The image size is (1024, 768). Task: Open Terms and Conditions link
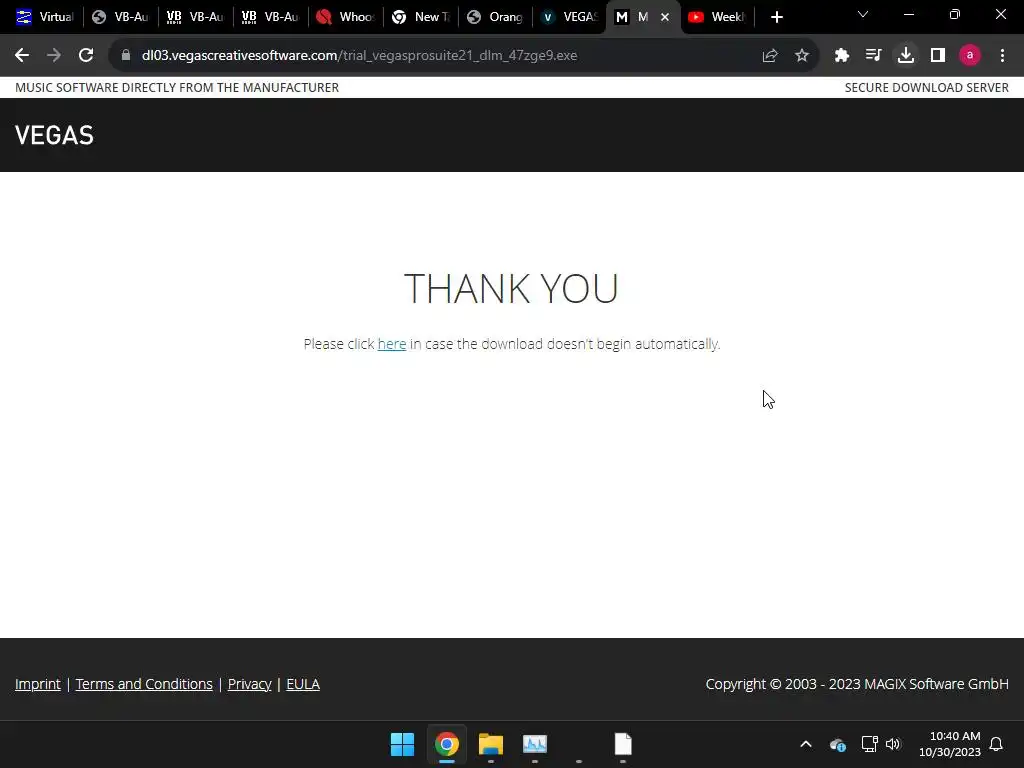click(x=144, y=684)
